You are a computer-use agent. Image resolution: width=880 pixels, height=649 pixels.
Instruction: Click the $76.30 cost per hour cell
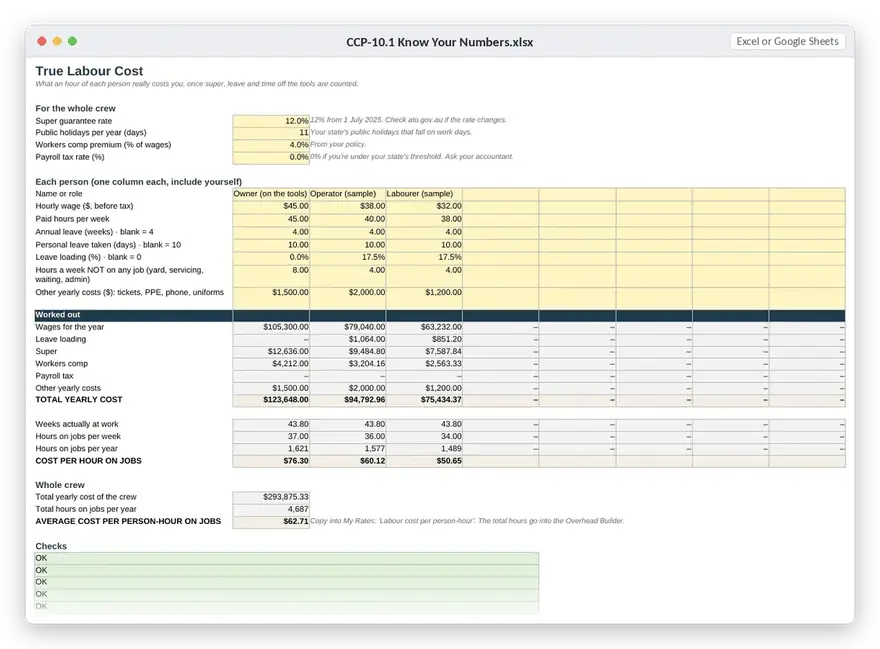click(x=271, y=461)
